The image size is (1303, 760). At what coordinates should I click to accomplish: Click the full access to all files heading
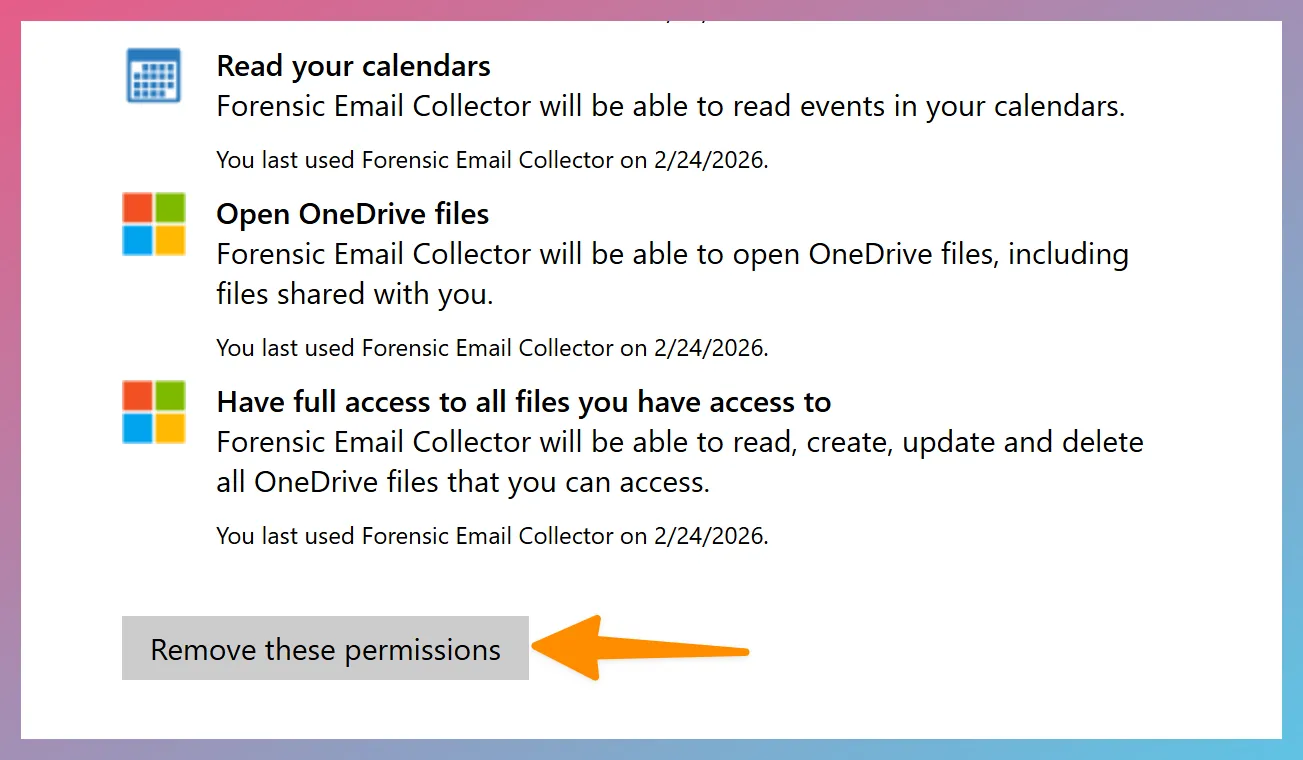pyautogui.click(x=523, y=402)
